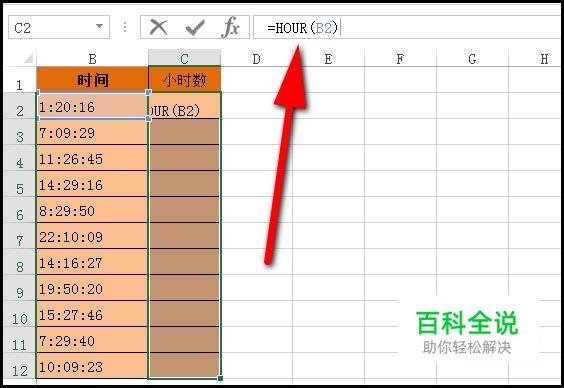Click the formula bar with =HOUR(B2)
Viewport: 564px width, 388px height.
(x=408, y=27)
